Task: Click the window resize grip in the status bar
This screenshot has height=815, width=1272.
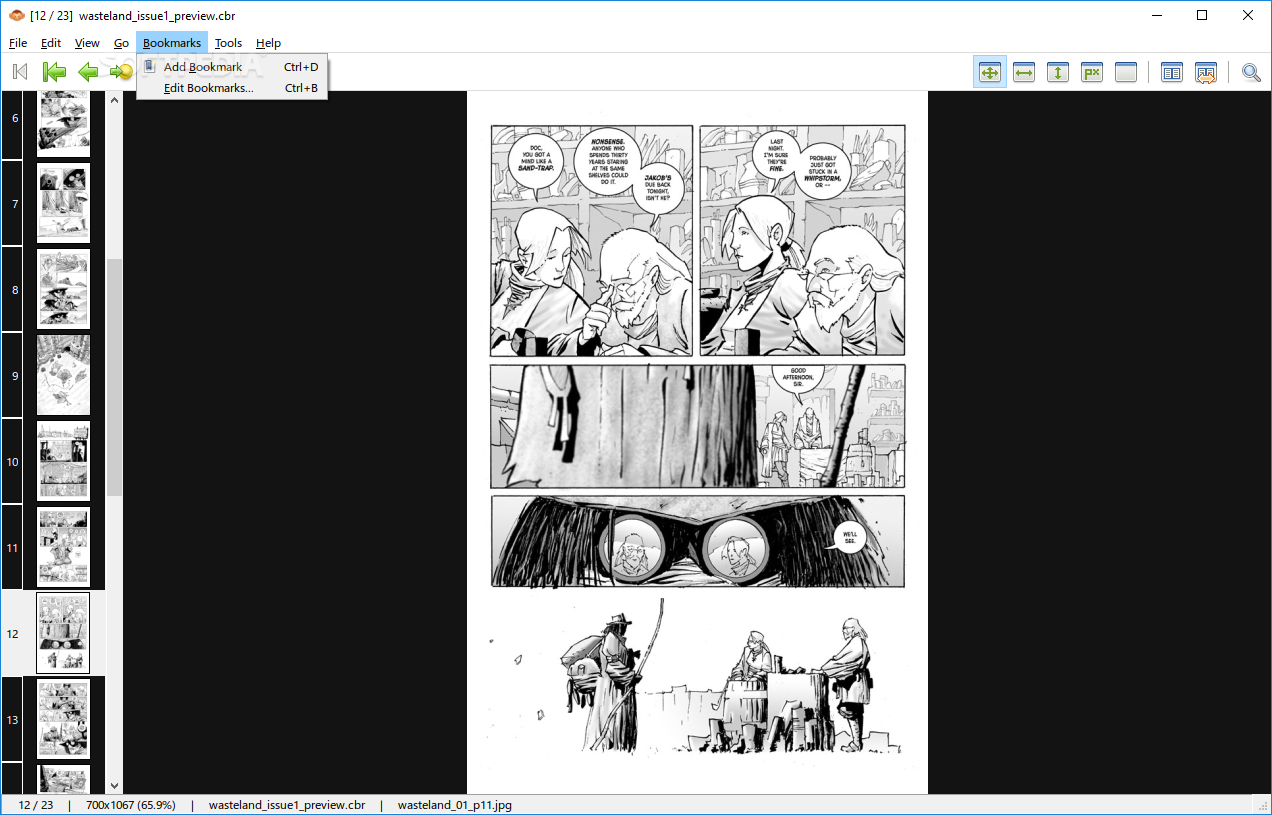Action: (1263, 806)
